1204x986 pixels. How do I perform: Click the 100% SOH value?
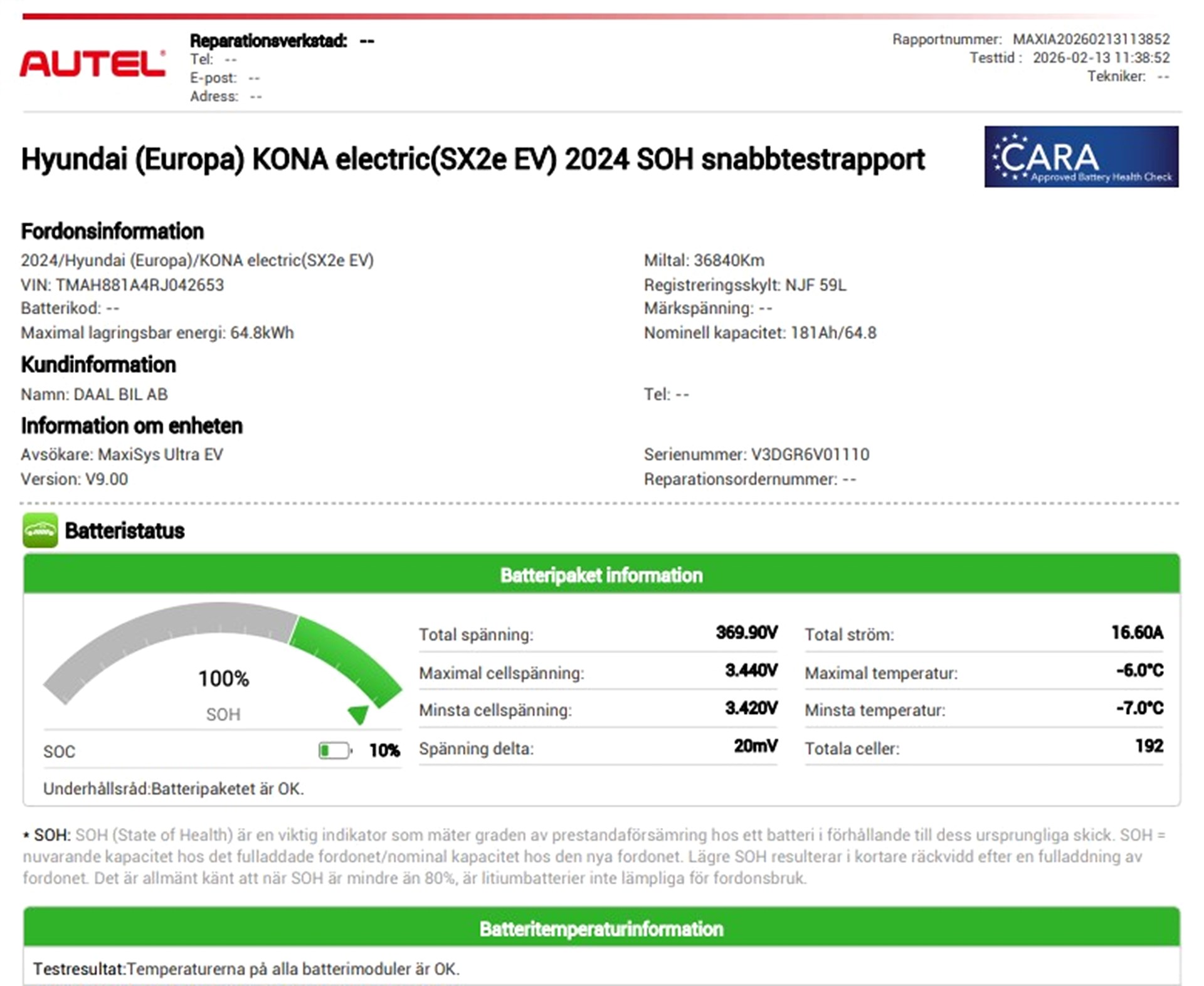[223, 678]
